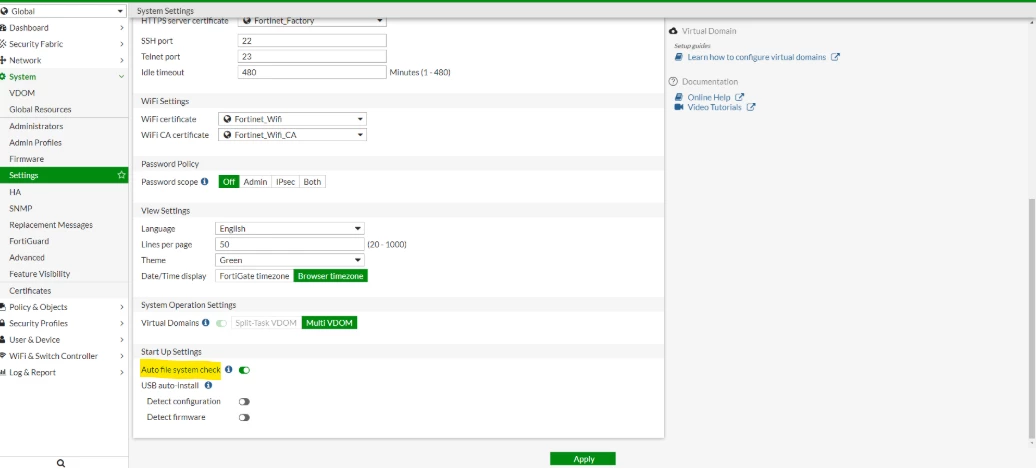Expand WiFi & Switch Controller menu
1036x469 pixels.
pos(64,356)
